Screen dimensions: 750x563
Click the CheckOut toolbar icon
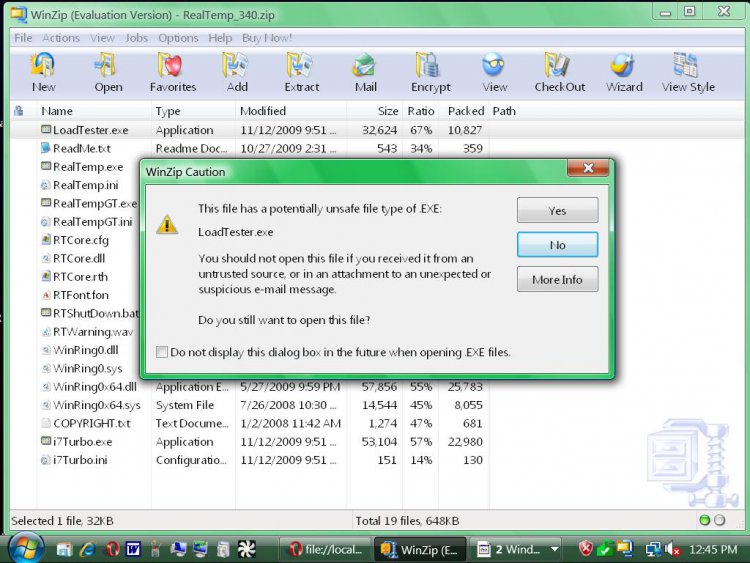pyautogui.click(x=557, y=65)
